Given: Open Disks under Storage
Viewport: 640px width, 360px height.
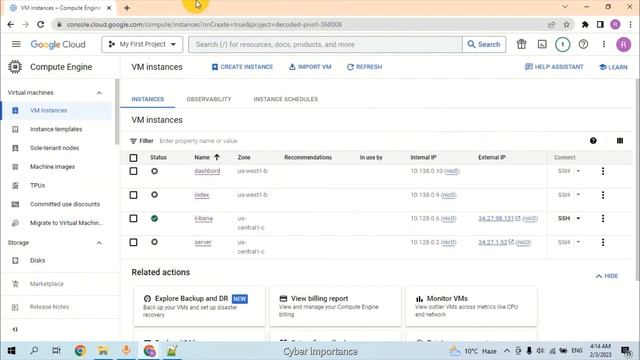Looking at the screenshot, I should pos(38,260).
